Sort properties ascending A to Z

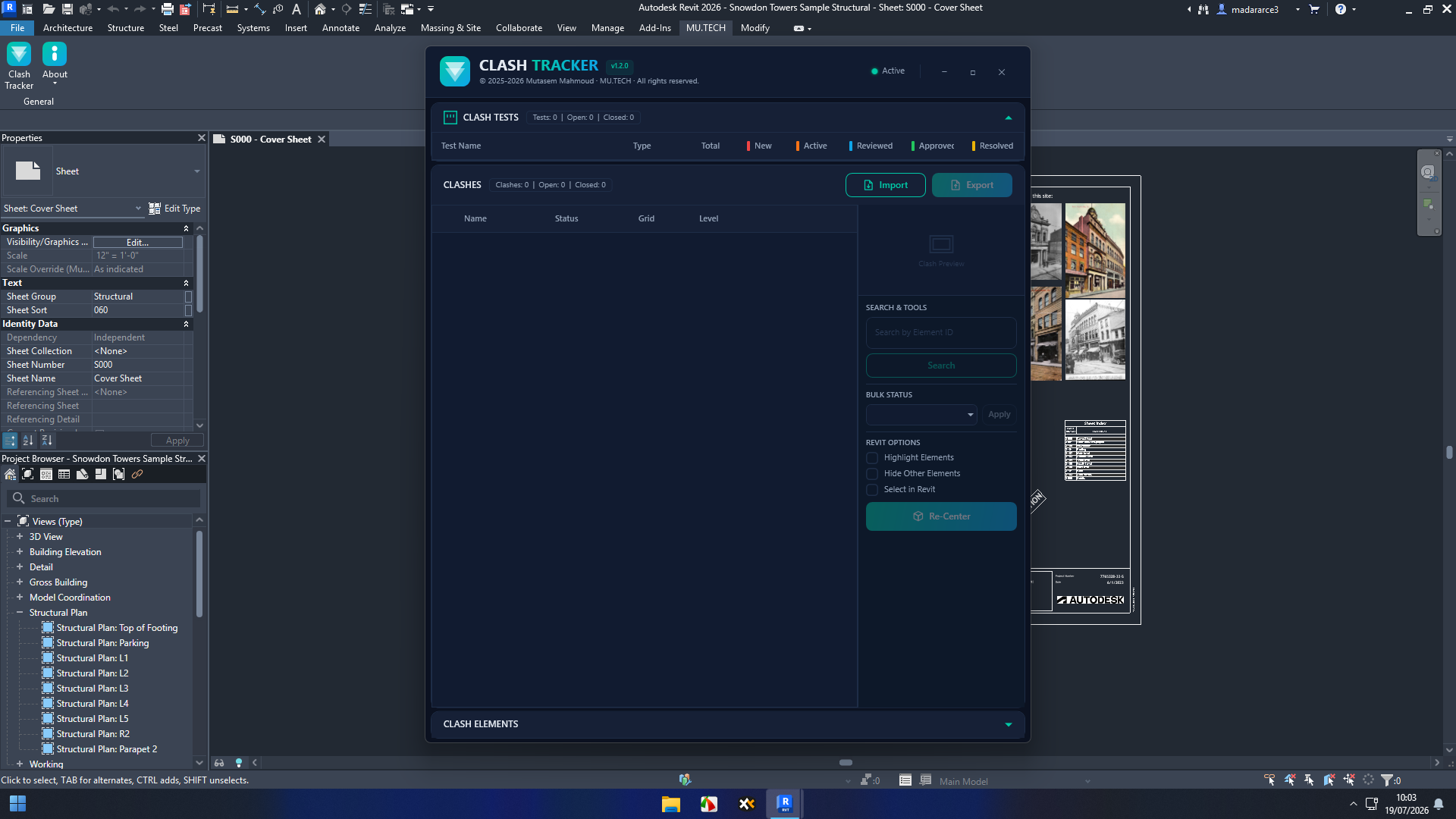(x=28, y=441)
